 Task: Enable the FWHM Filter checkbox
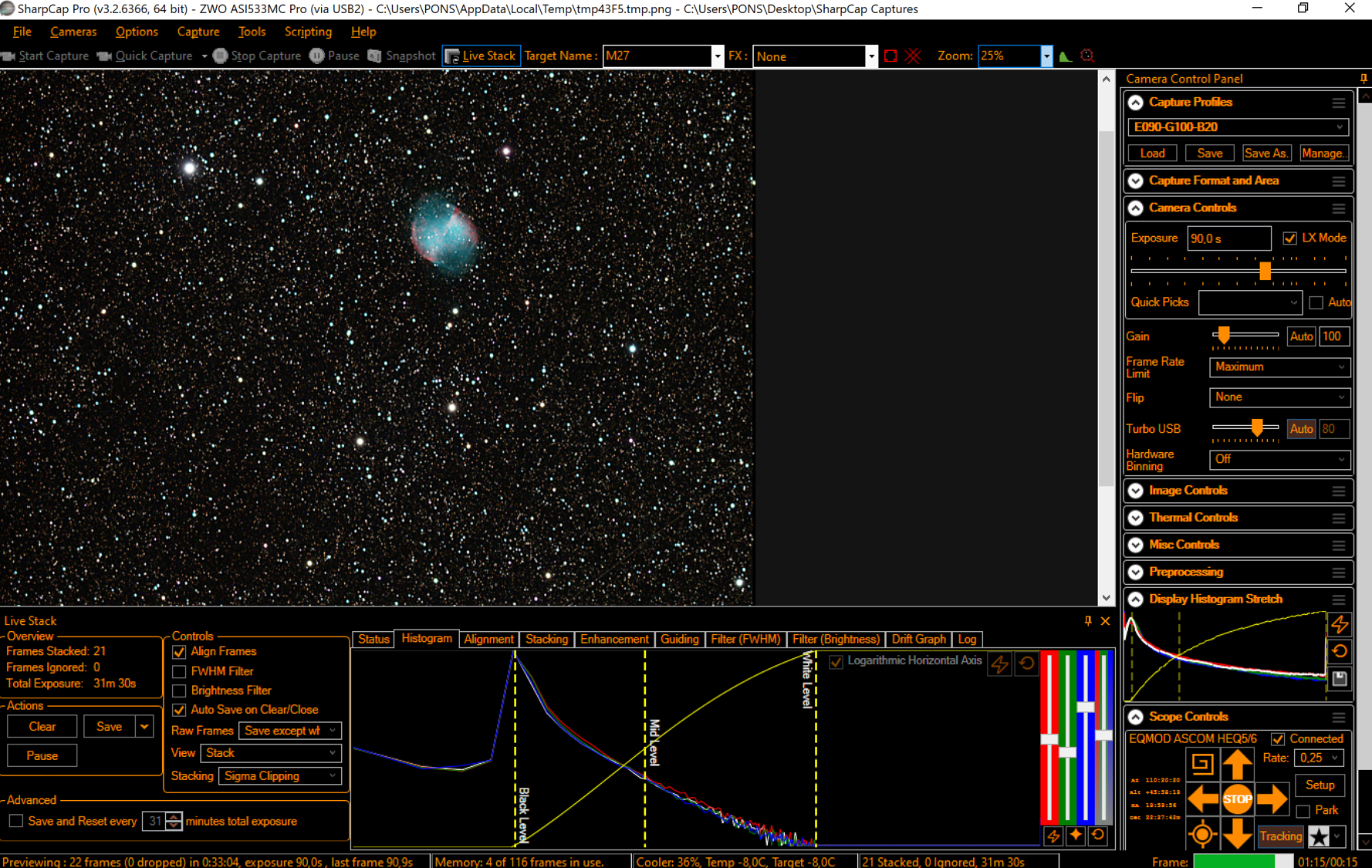pos(179,671)
